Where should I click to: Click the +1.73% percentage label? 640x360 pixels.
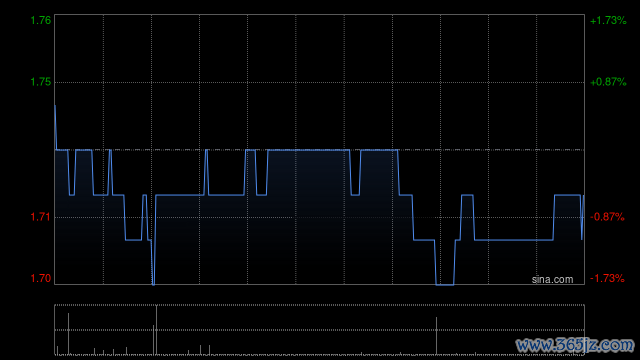click(608, 20)
